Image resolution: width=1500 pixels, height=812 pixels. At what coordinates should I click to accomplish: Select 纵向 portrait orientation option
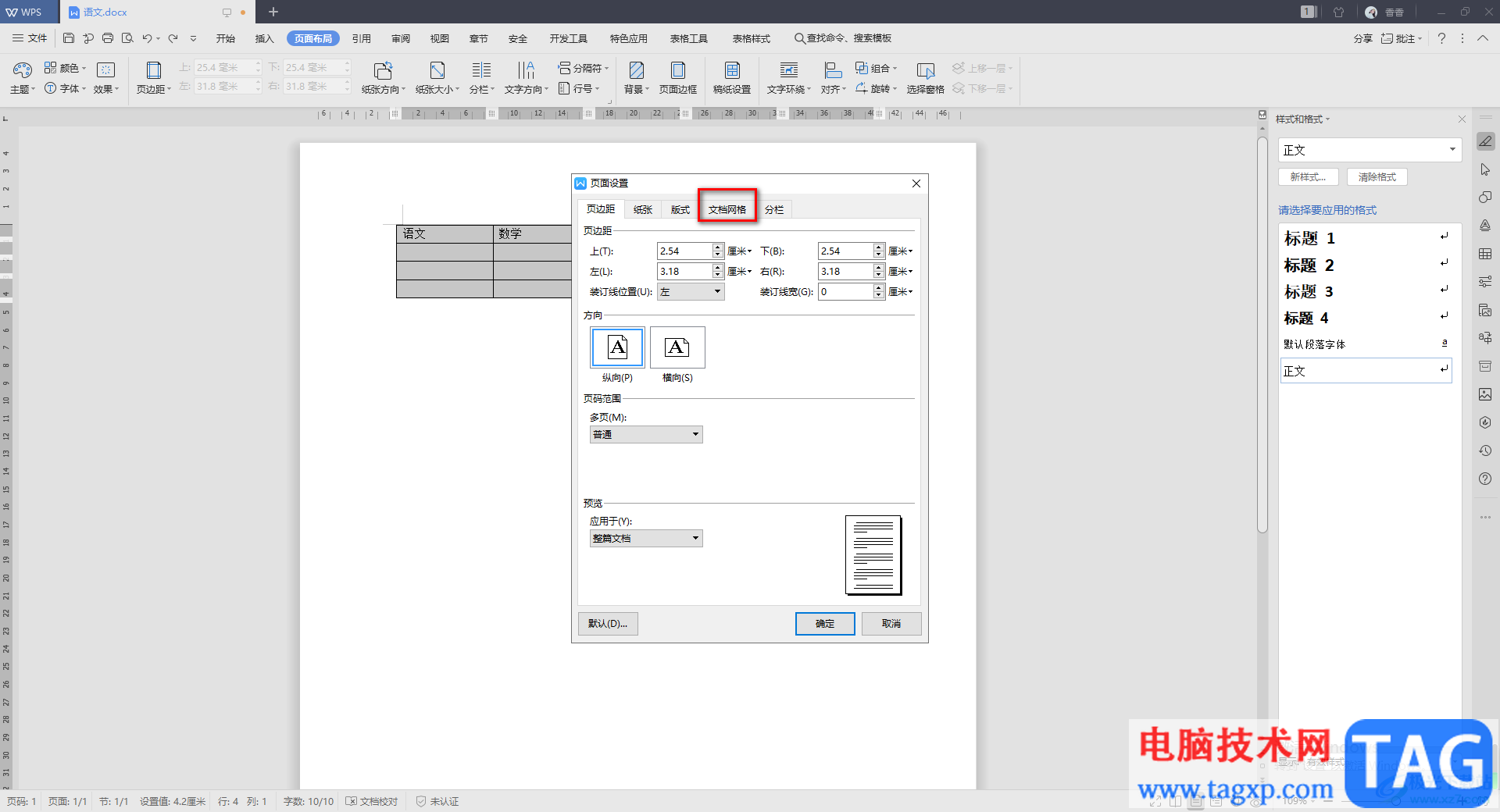(617, 348)
